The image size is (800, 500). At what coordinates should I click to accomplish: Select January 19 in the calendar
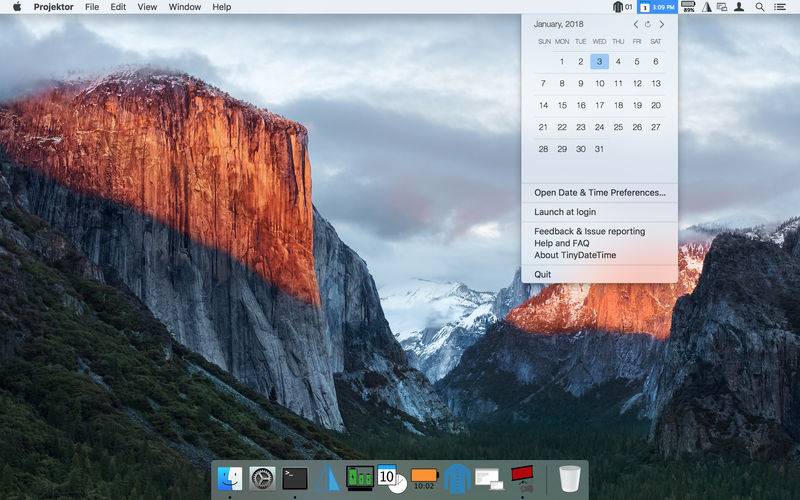tap(637, 105)
